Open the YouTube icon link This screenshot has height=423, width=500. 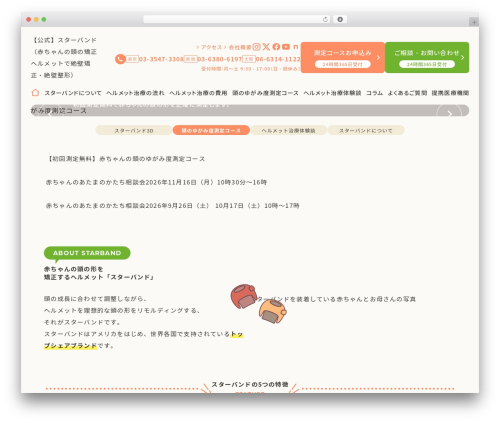(x=286, y=47)
